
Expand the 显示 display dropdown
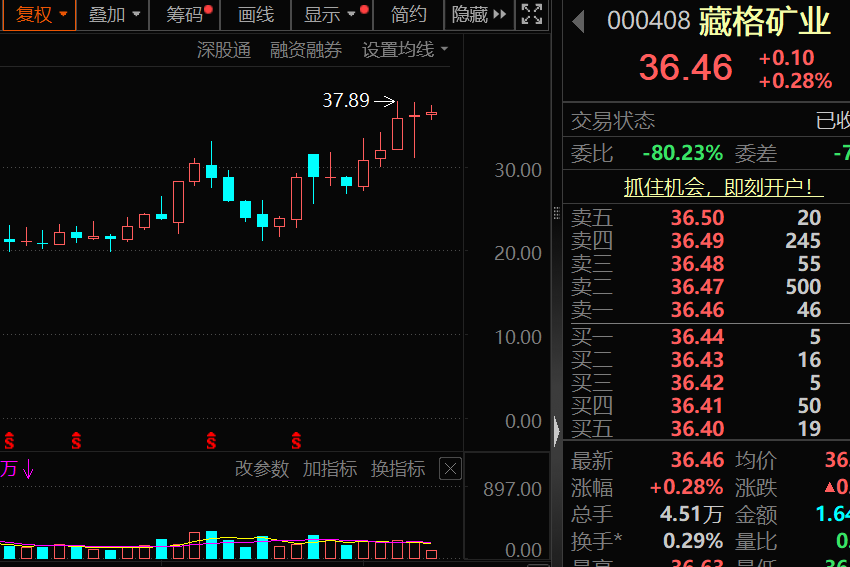(x=329, y=14)
